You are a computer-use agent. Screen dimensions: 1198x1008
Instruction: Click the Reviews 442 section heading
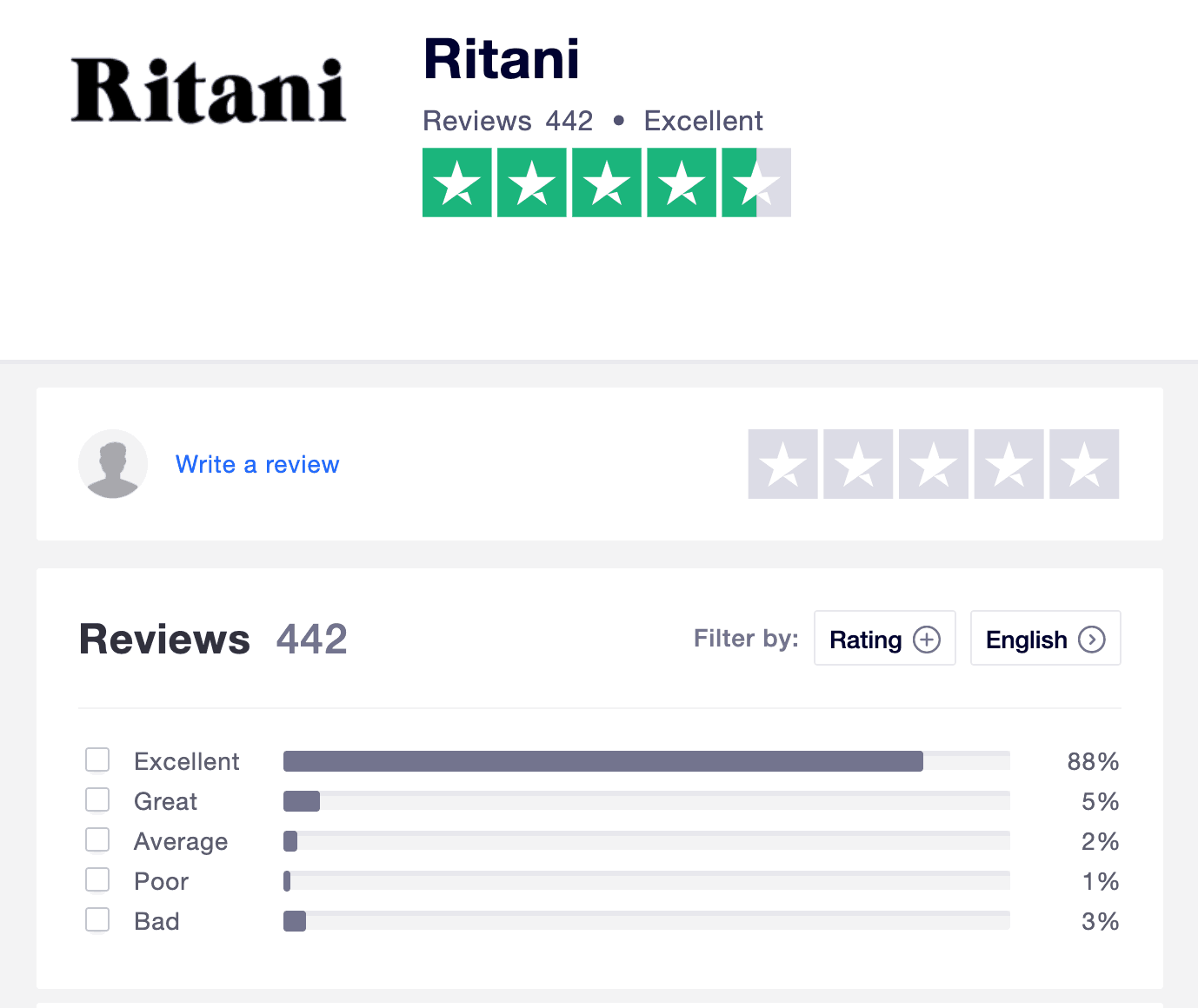[212, 639]
